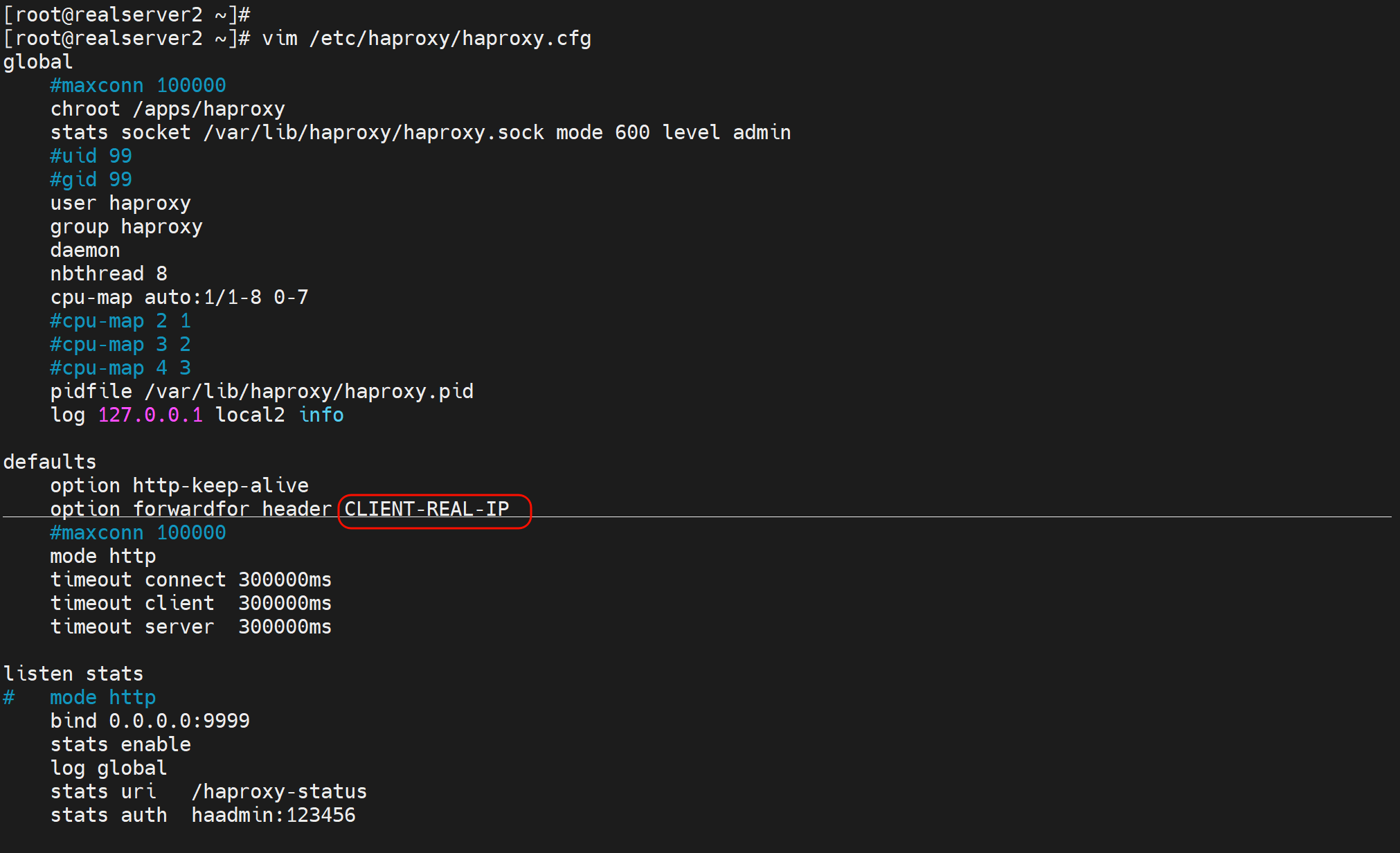Click the 127.0.0.1 log address
Image resolution: width=1400 pixels, height=853 pixels.
(150, 415)
